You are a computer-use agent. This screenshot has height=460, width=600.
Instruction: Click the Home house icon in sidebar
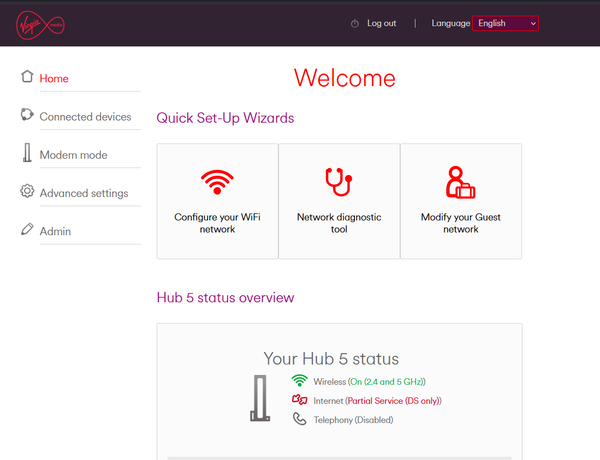[x=27, y=78]
